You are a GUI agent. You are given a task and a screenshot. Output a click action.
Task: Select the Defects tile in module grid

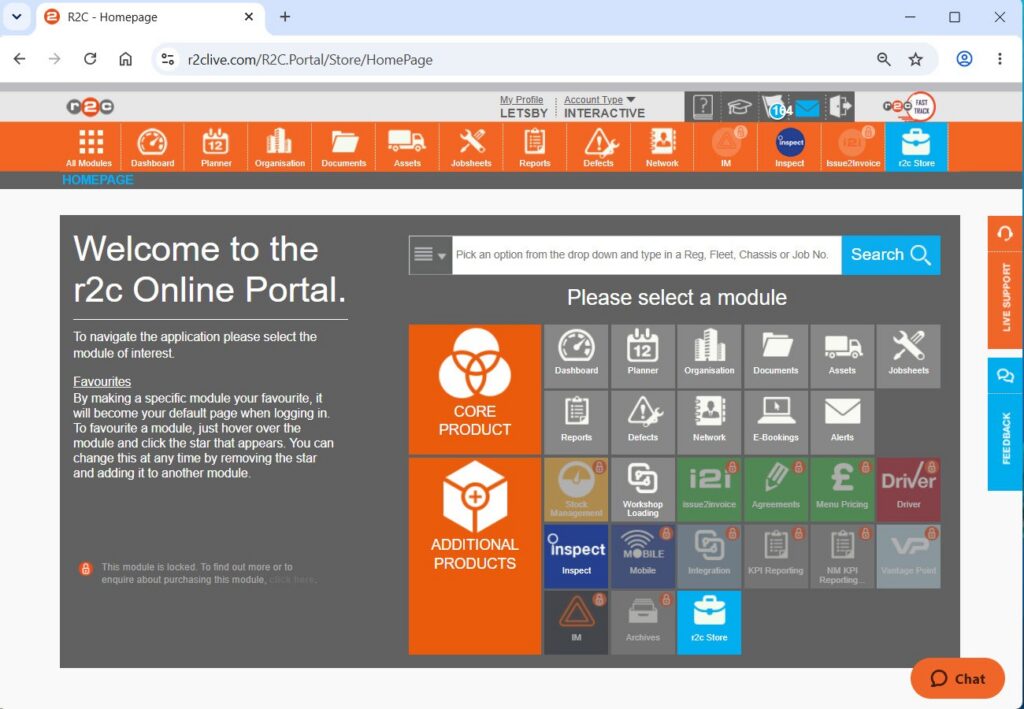(643, 422)
